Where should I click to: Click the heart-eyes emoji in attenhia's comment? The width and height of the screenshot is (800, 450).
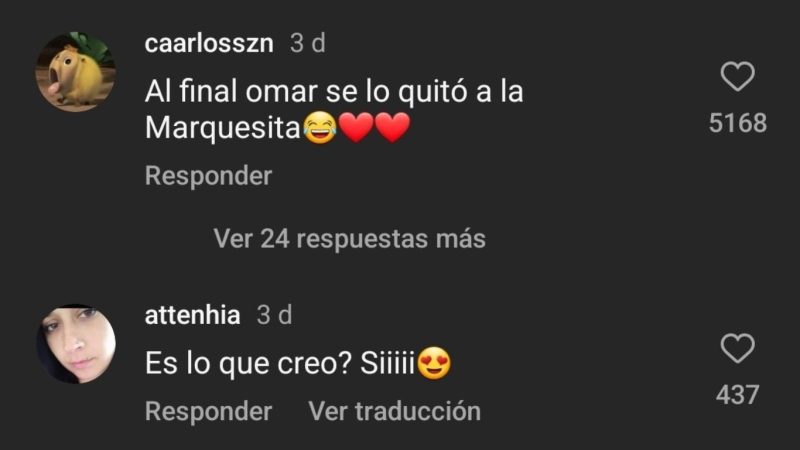(x=434, y=364)
